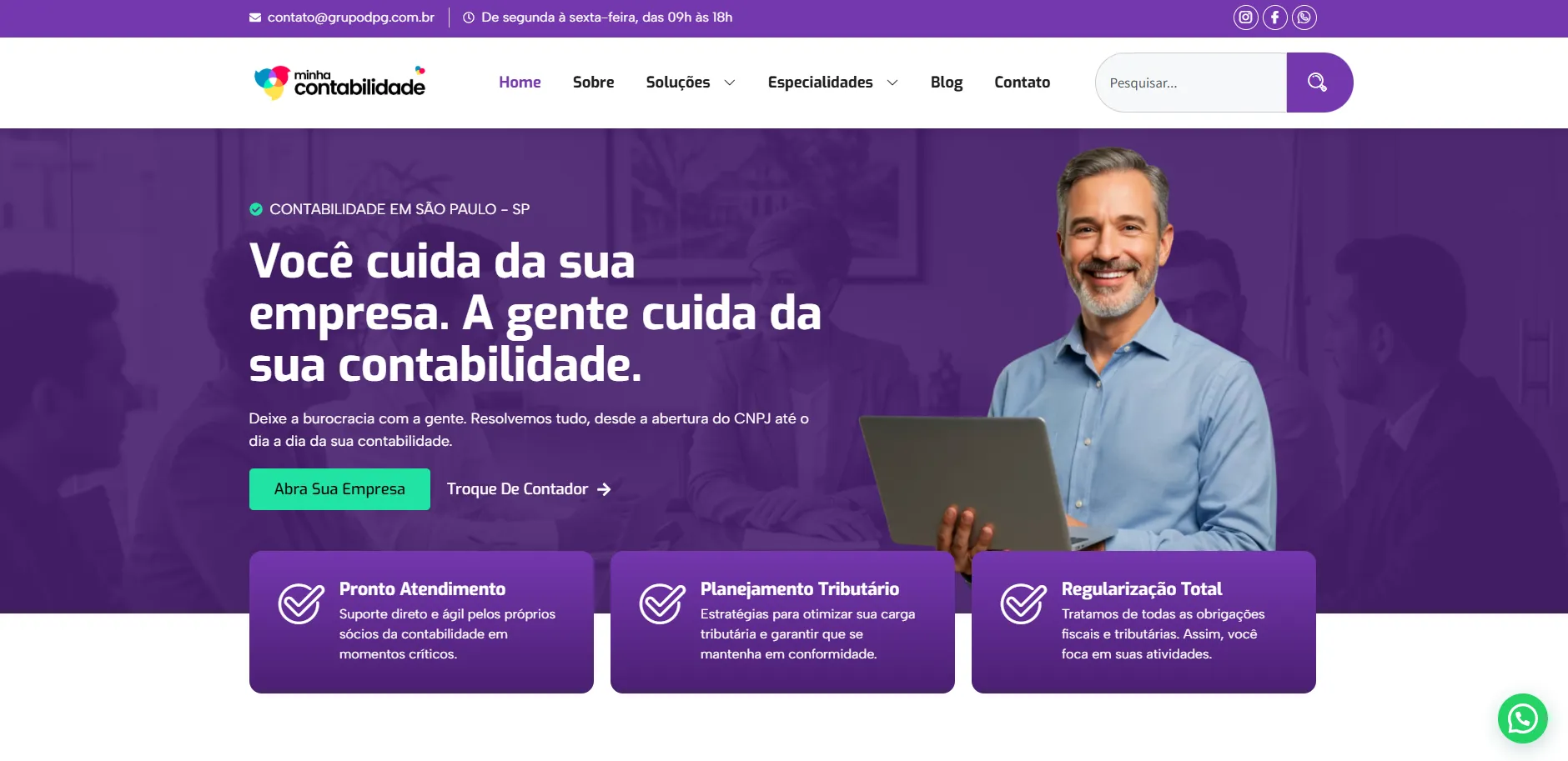Open the Facebook icon in top bar

pyautogui.click(x=1274, y=18)
